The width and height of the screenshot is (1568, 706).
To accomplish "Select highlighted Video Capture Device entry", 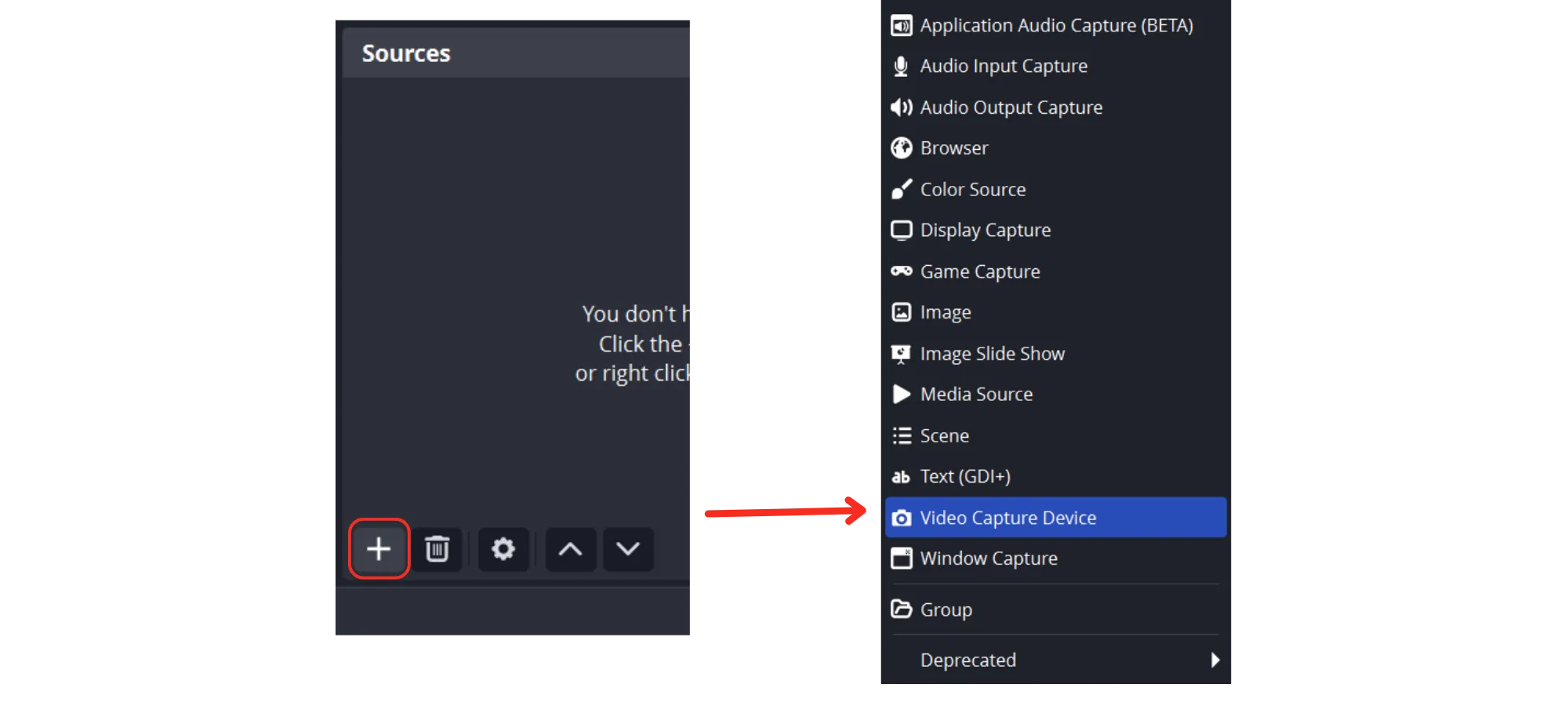I will tap(1056, 518).
